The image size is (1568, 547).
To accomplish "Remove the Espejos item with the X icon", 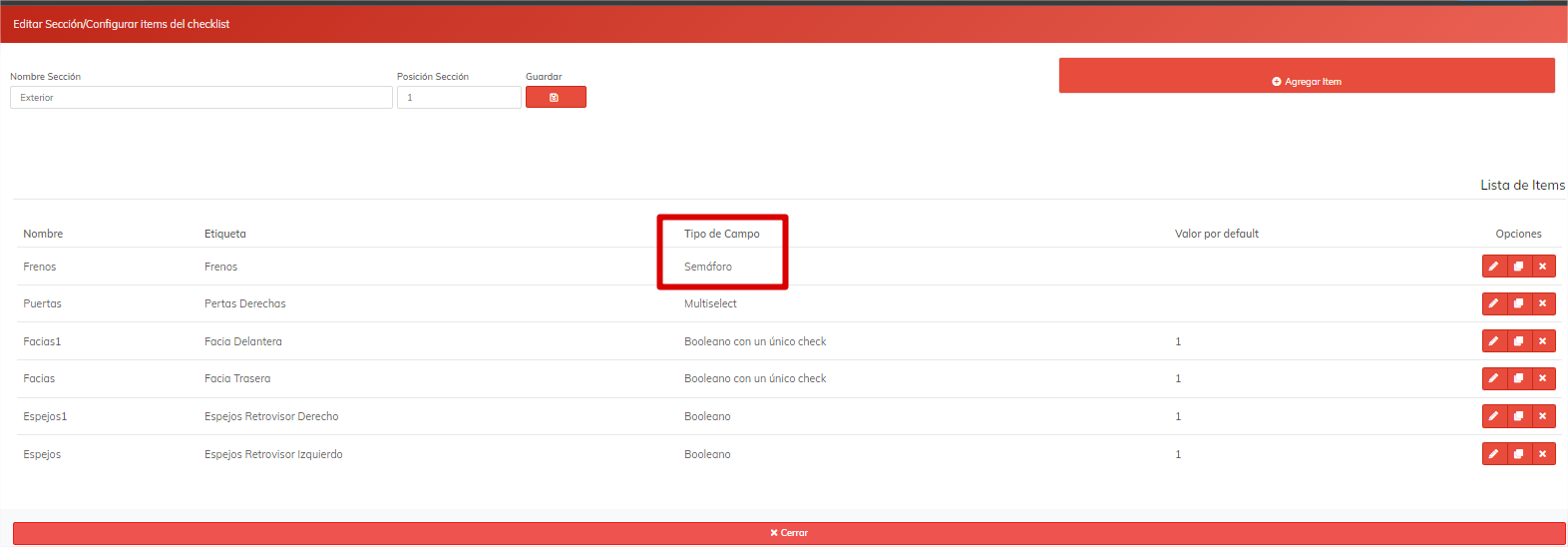I will tap(1543, 454).
